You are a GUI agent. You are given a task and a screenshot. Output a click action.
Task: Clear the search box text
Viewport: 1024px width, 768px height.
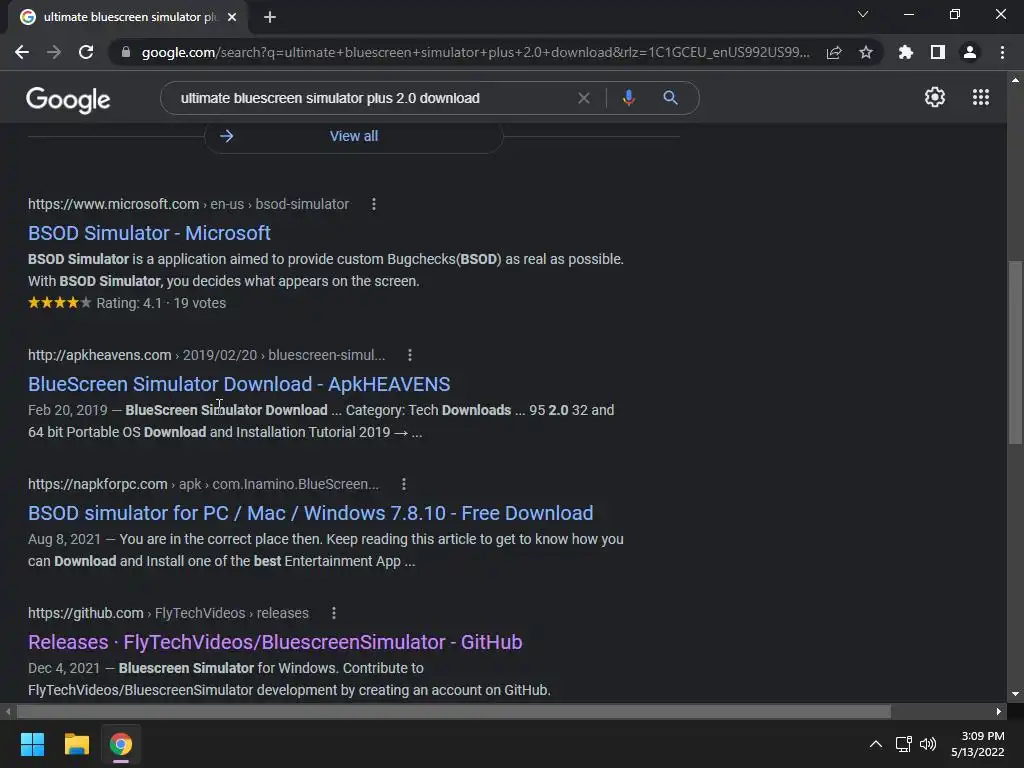click(x=584, y=98)
